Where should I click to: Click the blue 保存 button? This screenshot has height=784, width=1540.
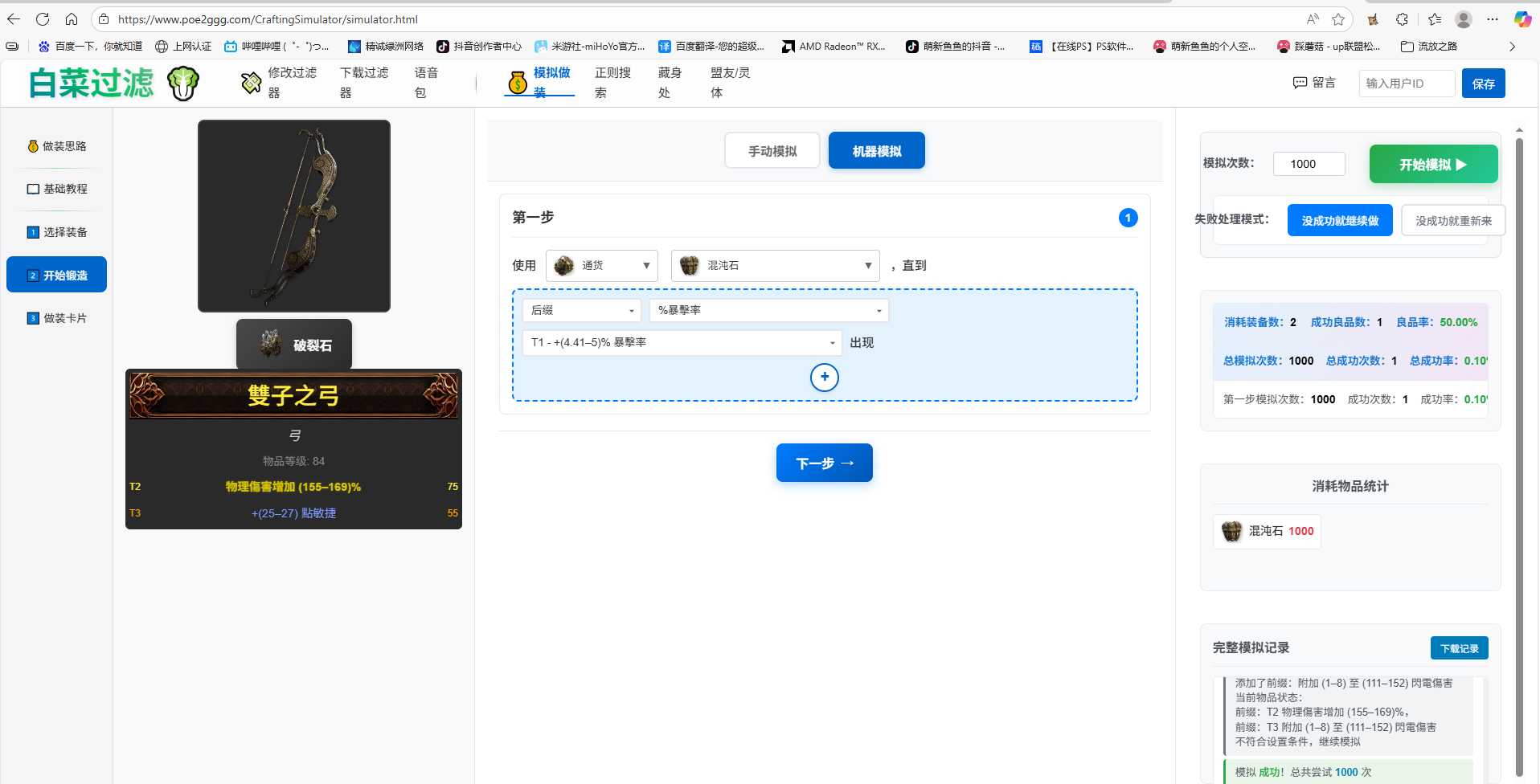(x=1483, y=84)
